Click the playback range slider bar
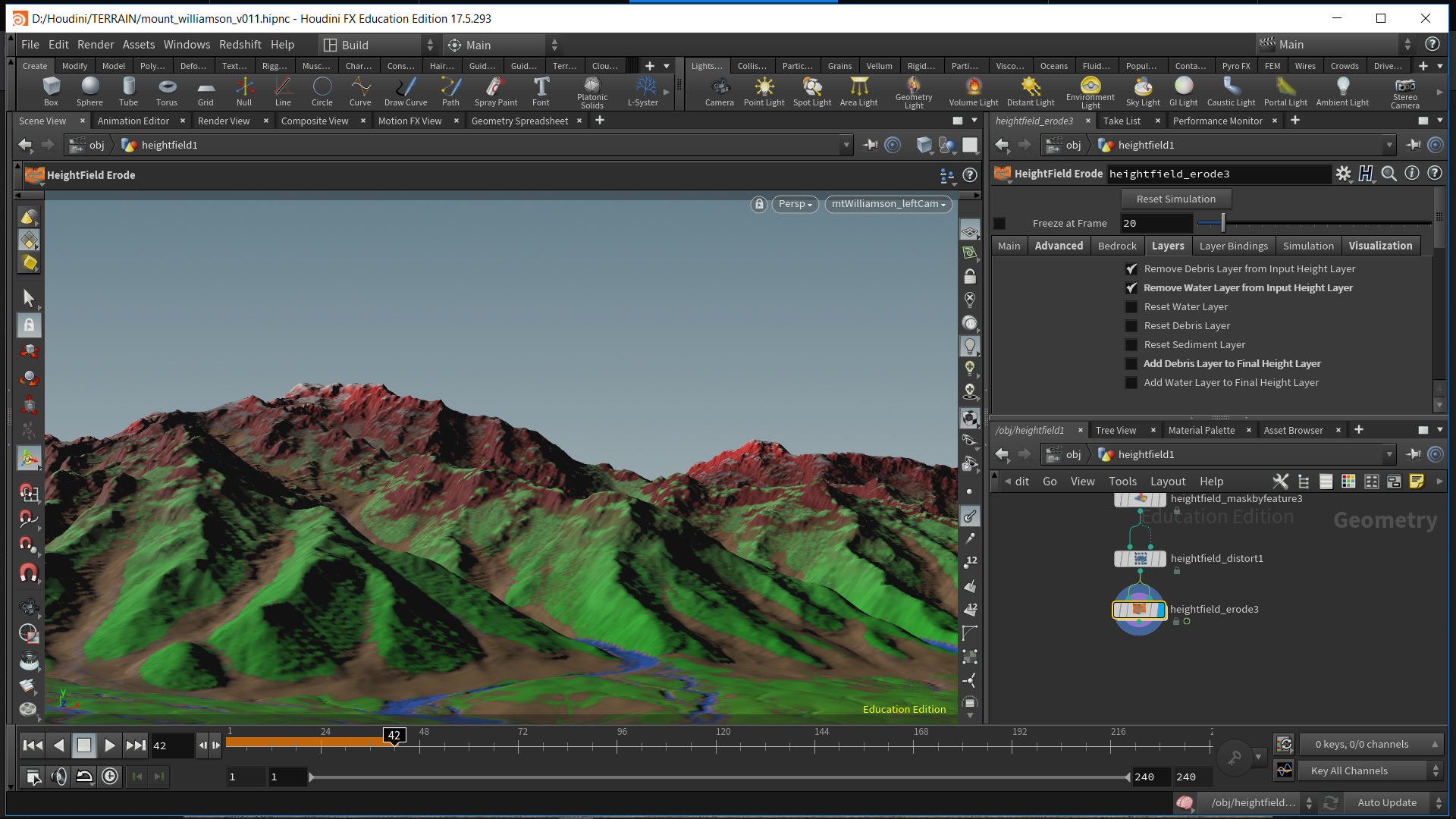 [719, 777]
